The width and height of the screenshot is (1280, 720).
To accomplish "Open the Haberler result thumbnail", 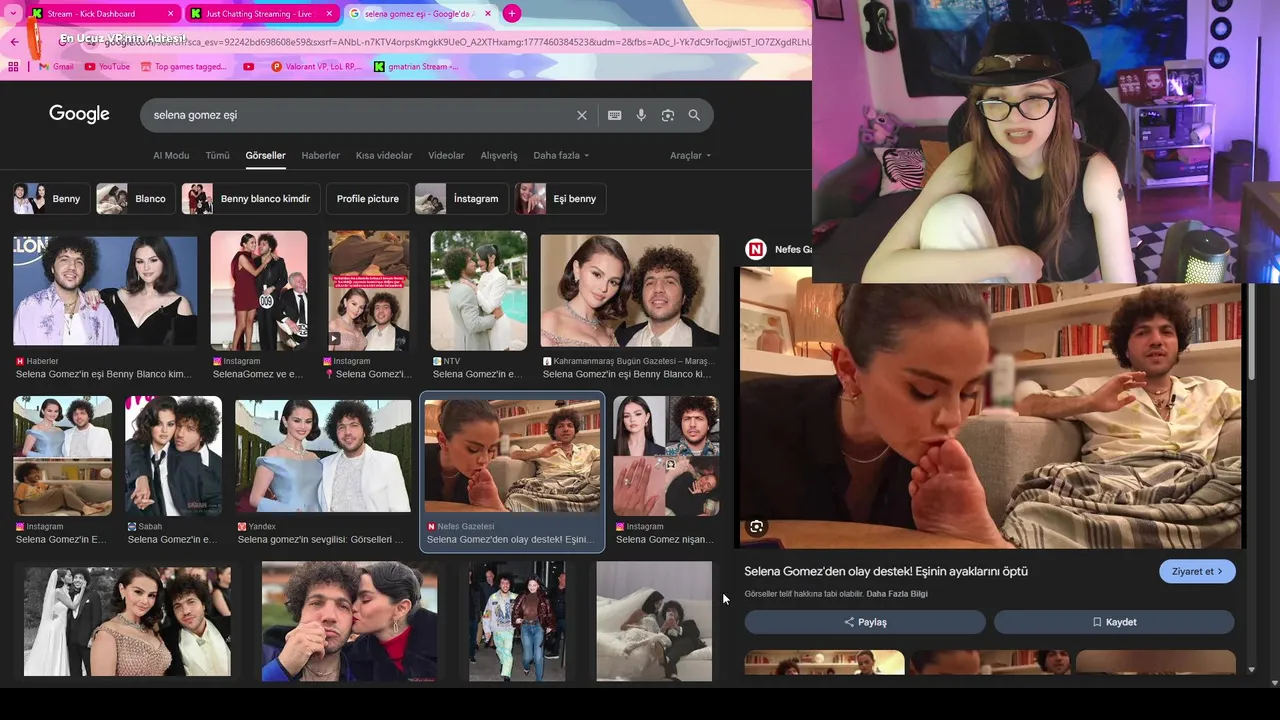I will (x=105, y=291).
